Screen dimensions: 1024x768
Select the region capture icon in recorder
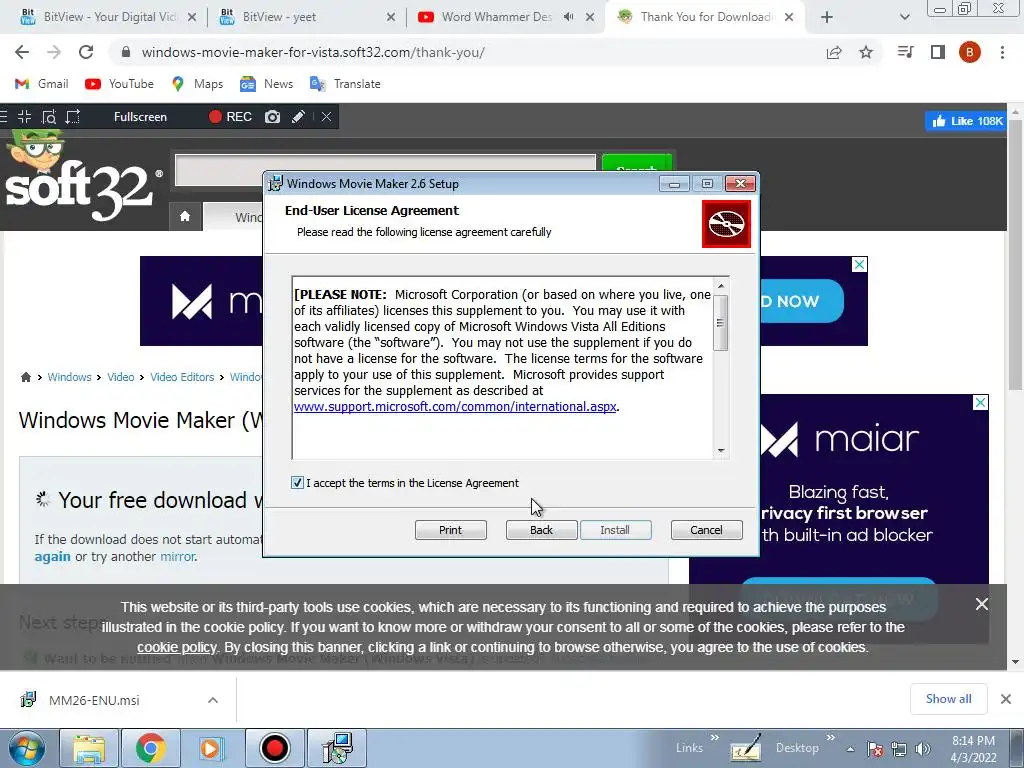[x=72, y=117]
